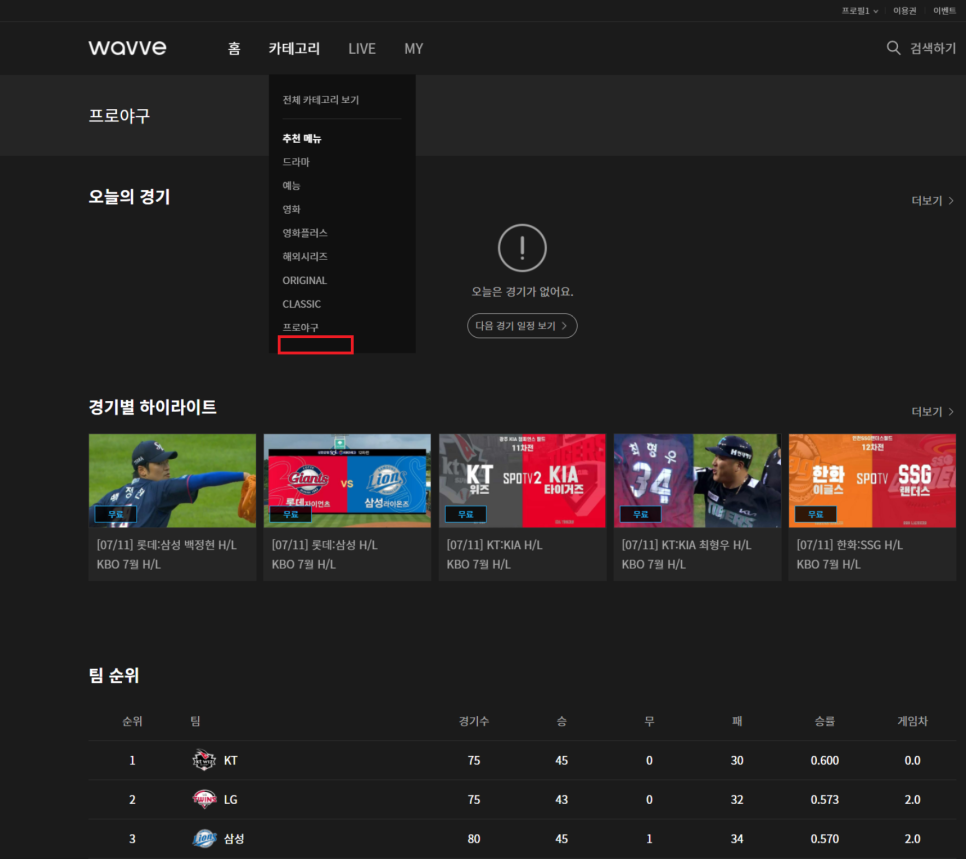Viewport: 966px width, 859px height.
Task: Choose 예능 in the category menu
Action: pos(291,185)
